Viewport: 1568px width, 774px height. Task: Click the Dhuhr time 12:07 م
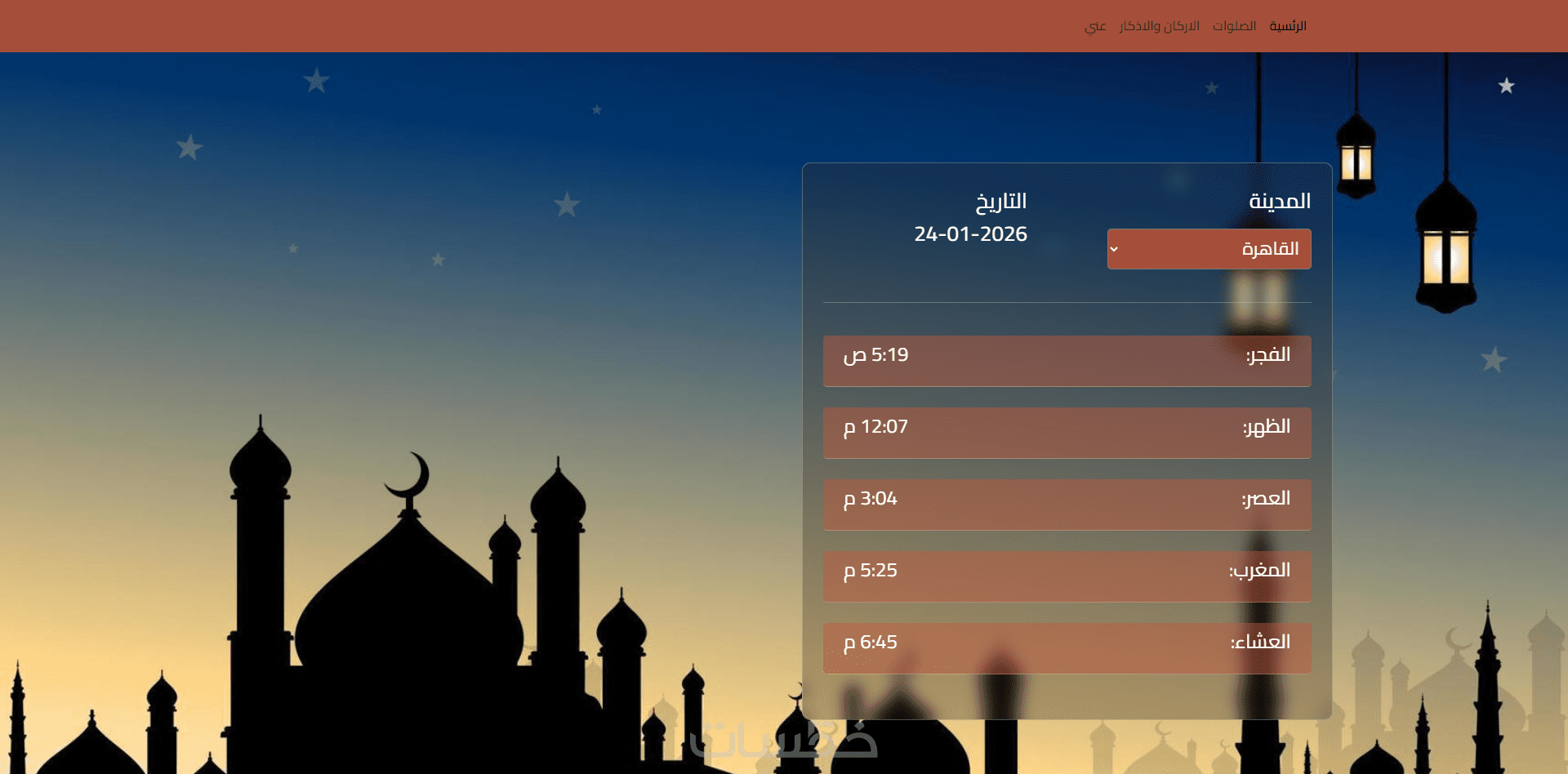coord(875,427)
